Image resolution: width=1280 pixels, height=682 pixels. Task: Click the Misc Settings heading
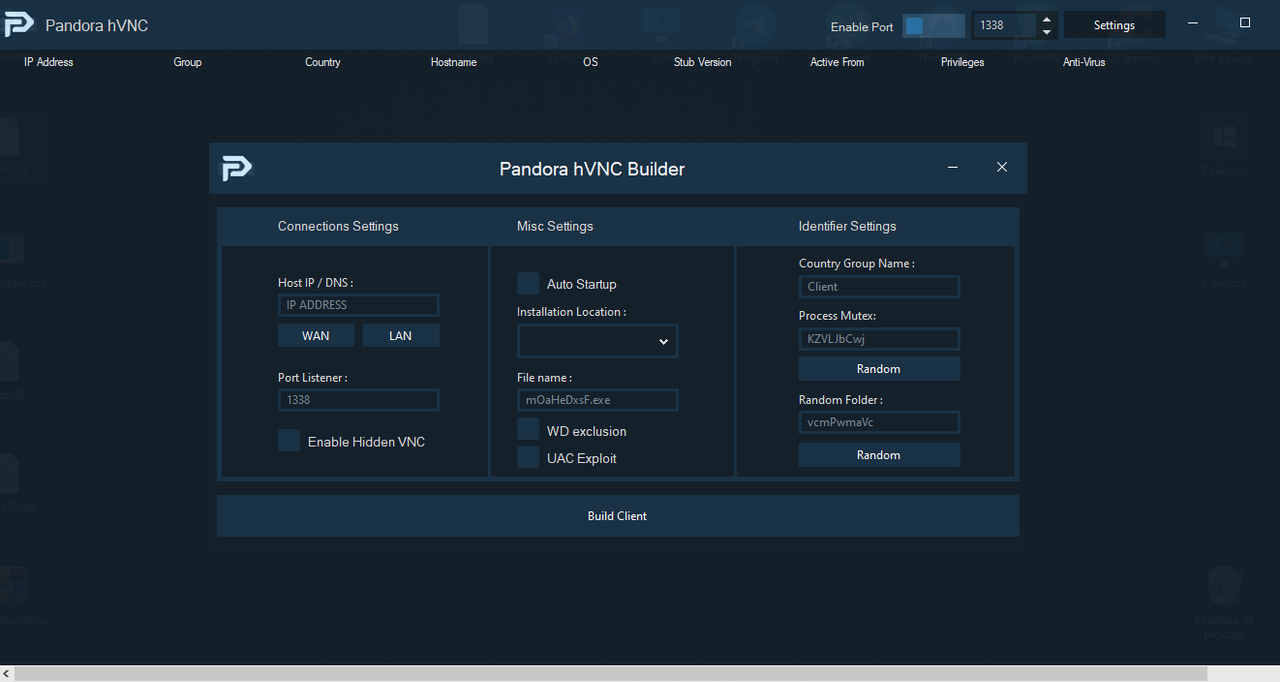click(x=555, y=226)
